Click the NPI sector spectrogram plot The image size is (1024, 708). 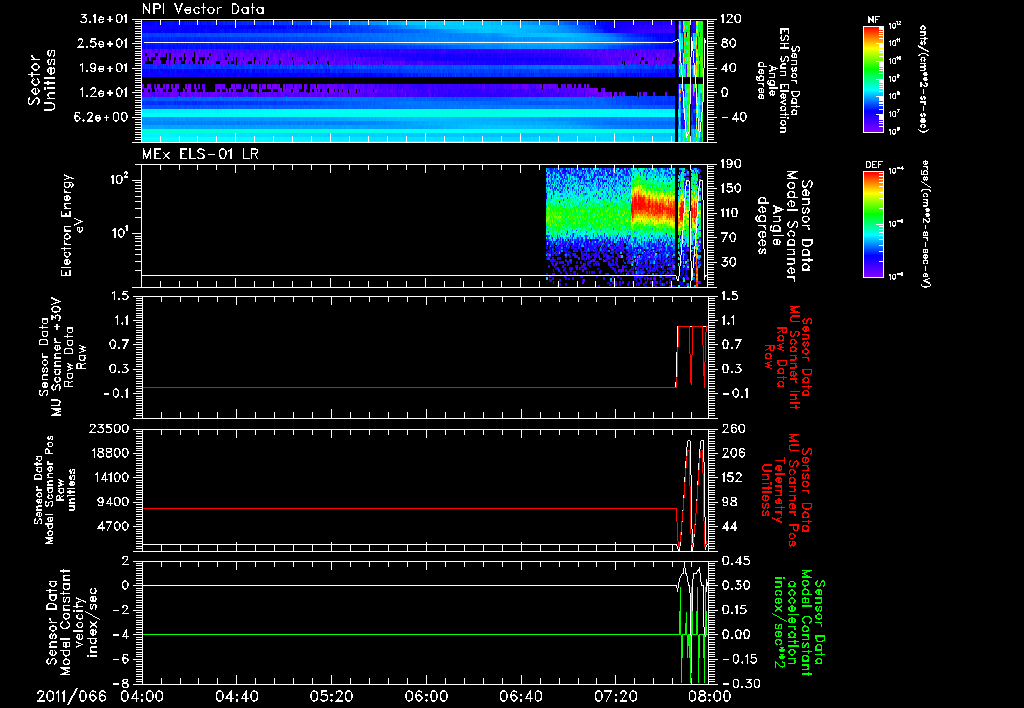(x=425, y=80)
